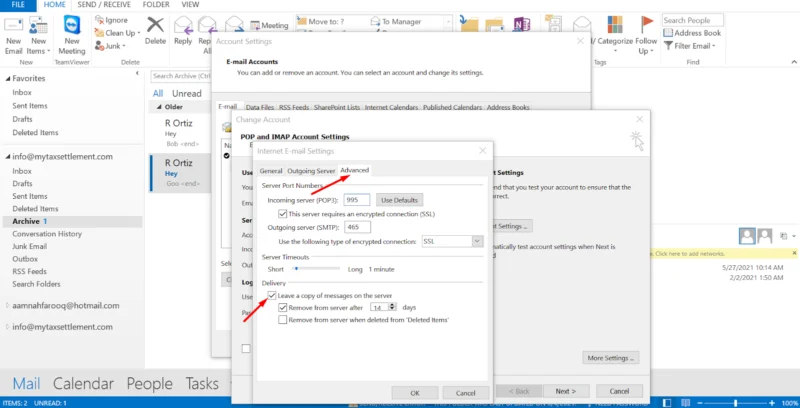Click the More Settings button
The width and height of the screenshot is (800, 408).
(x=611, y=358)
